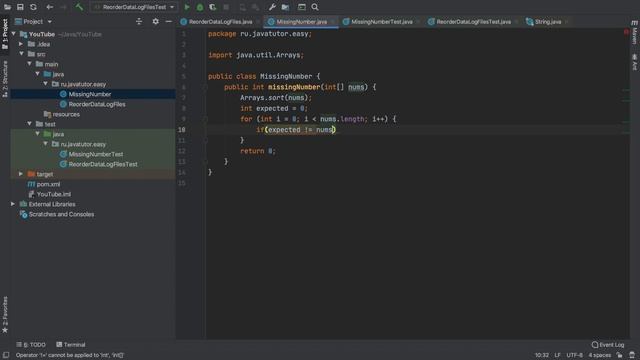Open the TODO tool window
Screen dimensions: 640x360
point(31,344)
